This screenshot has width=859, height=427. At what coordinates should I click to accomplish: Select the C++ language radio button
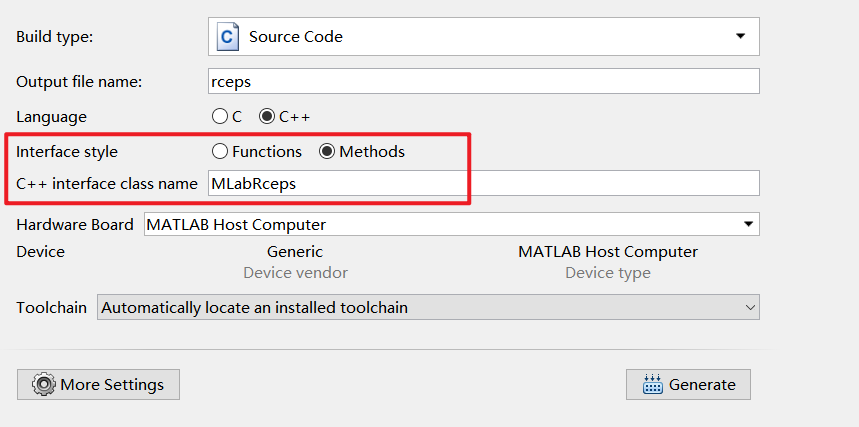click(267, 116)
